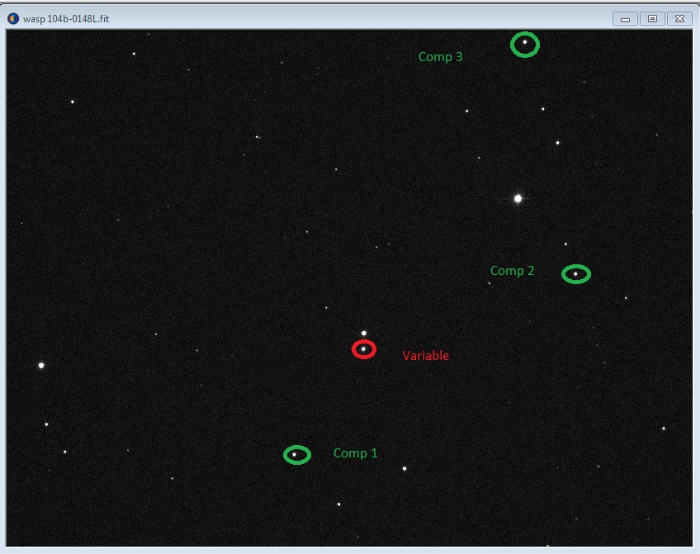Maximize the FITS image window
This screenshot has width=700, height=554.
[652, 18]
